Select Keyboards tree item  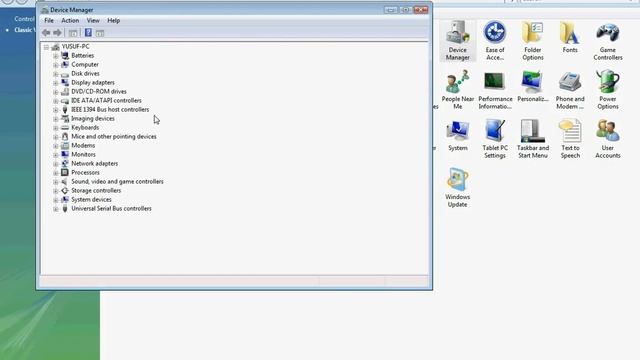pyautogui.click(x=85, y=127)
